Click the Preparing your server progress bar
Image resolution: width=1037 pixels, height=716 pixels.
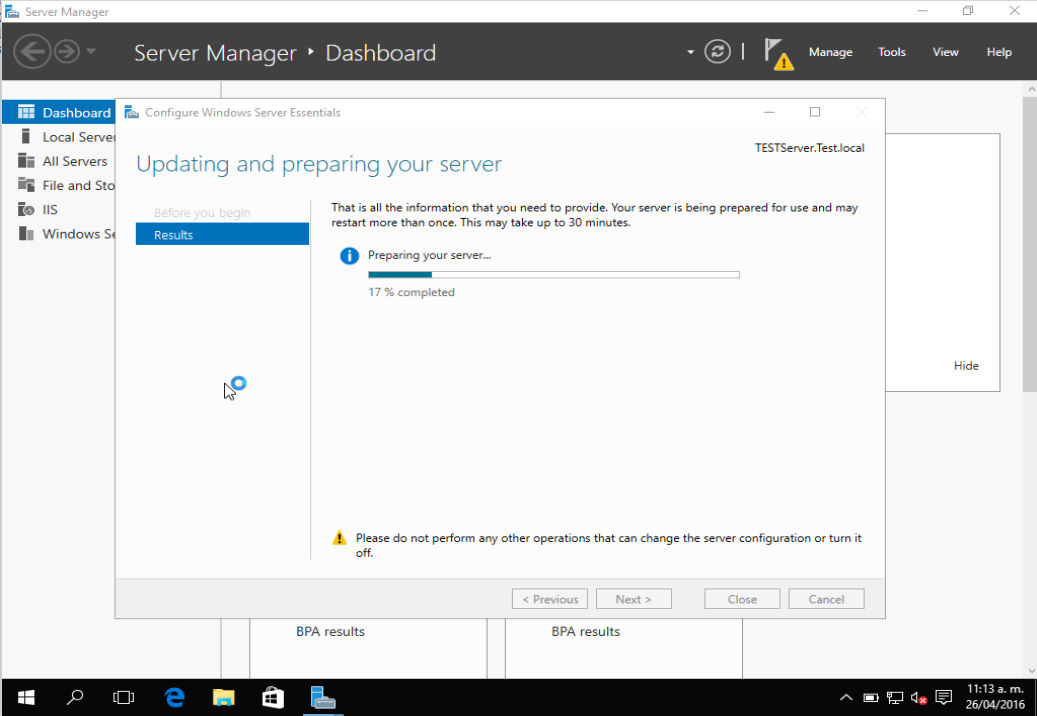(554, 274)
